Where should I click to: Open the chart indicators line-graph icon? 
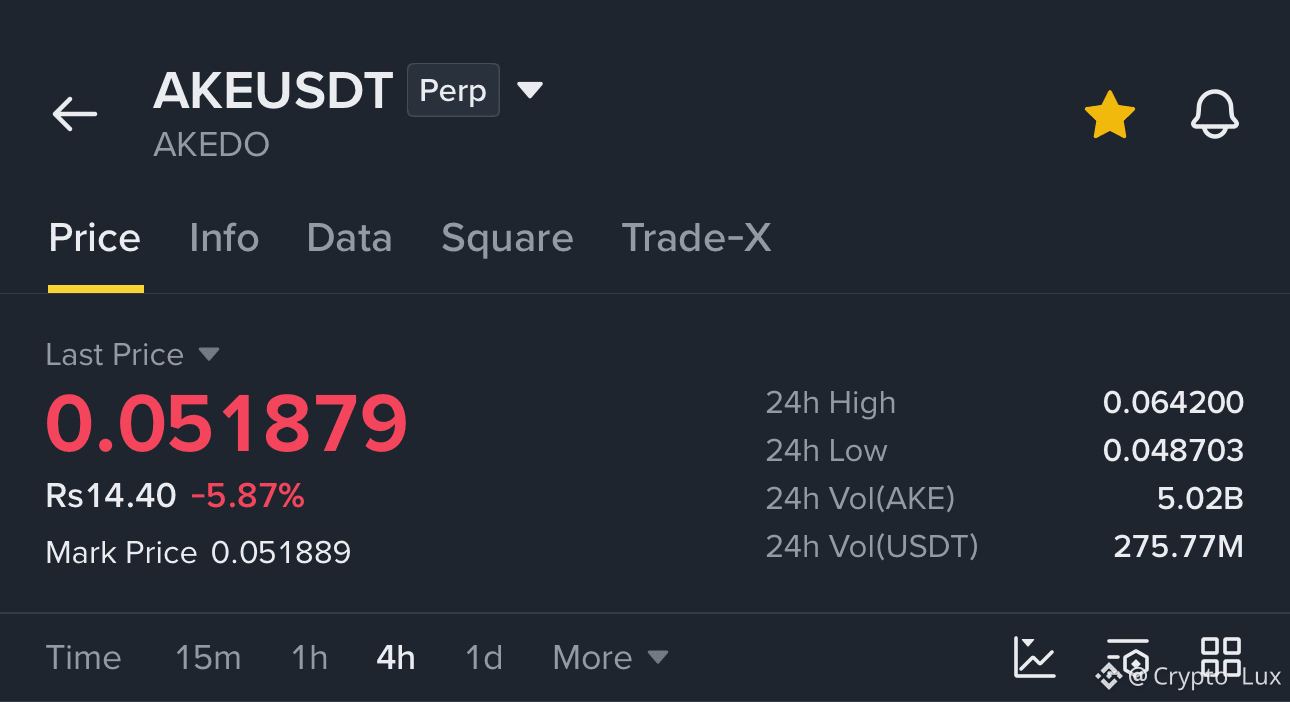point(1034,657)
